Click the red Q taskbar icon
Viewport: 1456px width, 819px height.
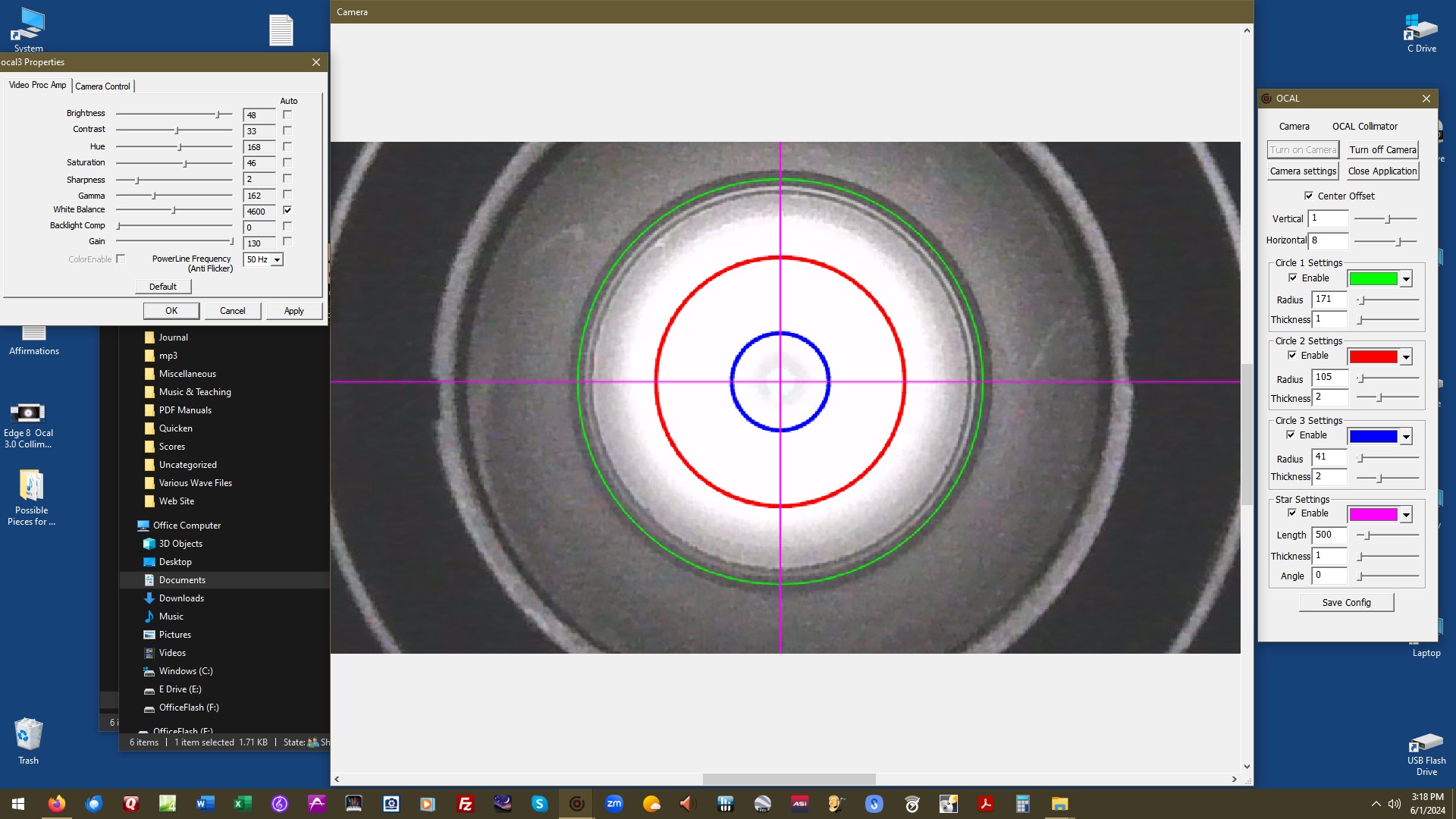tap(131, 804)
